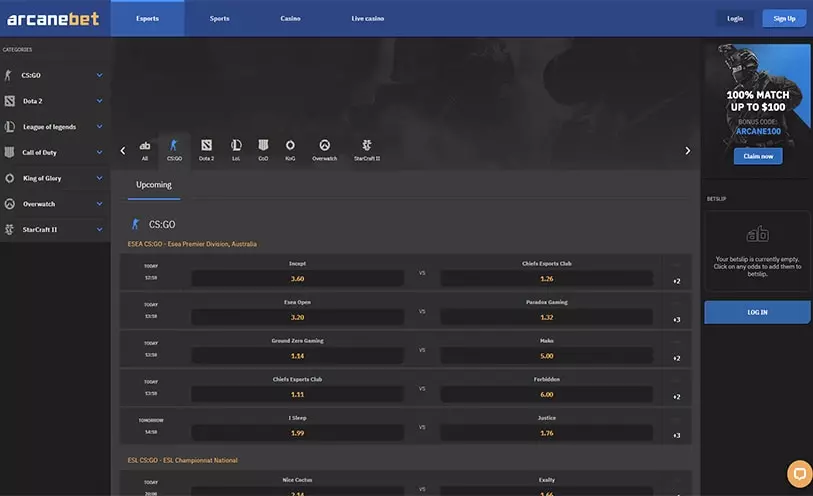
Task: Bet on Forbidden at 6.00
Action: click(546, 394)
